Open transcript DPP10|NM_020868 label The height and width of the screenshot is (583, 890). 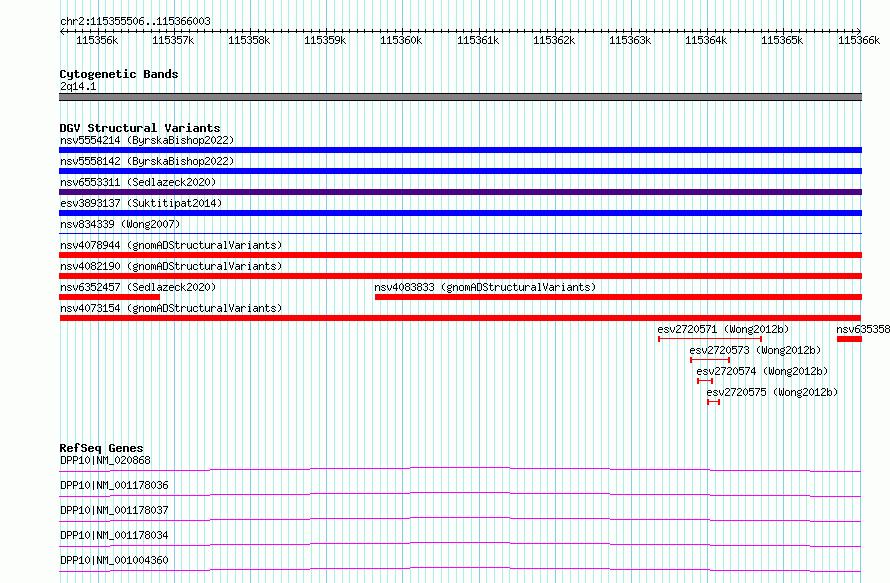[x=106, y=460]
